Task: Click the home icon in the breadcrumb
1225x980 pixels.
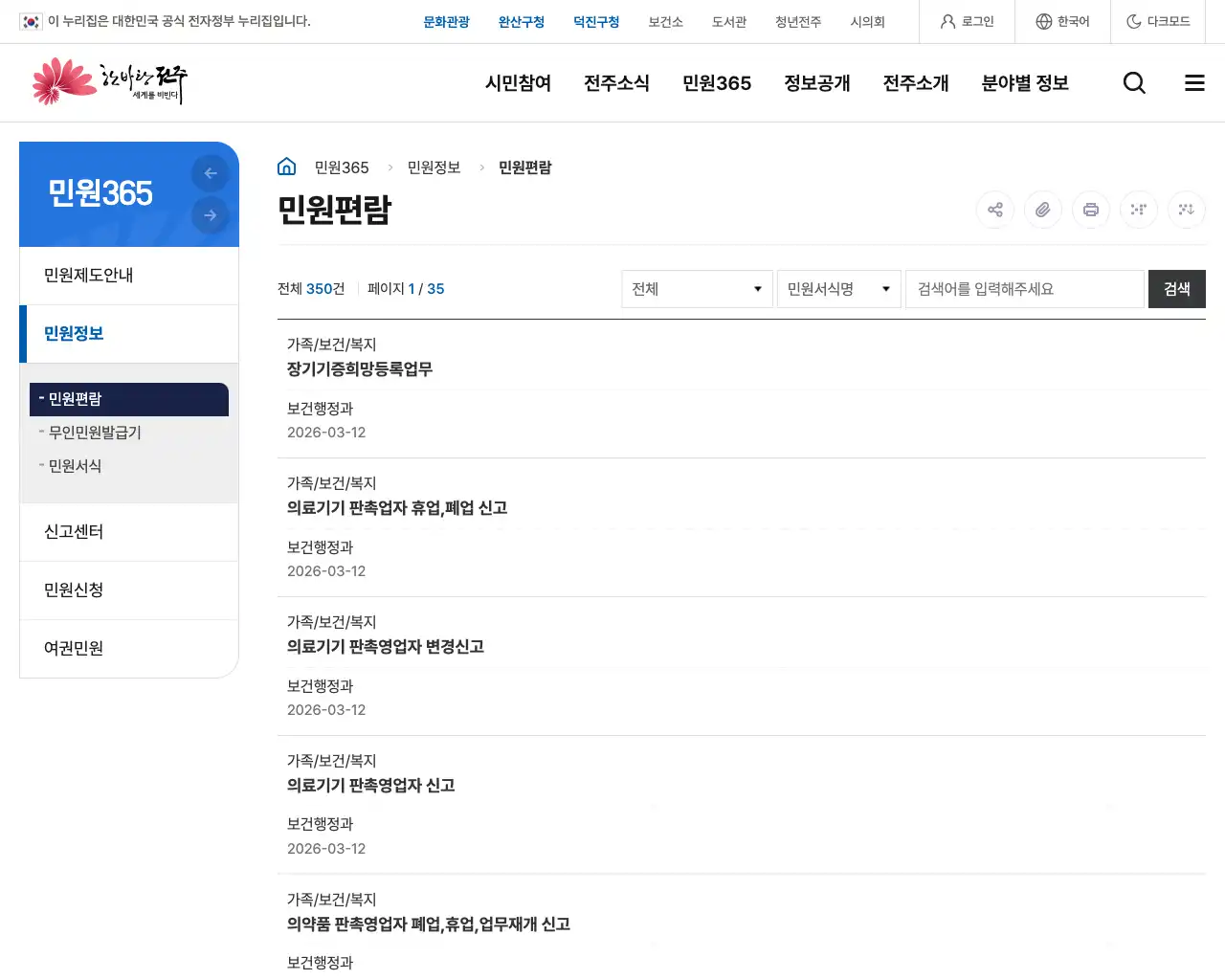Action: click(286, 167)
